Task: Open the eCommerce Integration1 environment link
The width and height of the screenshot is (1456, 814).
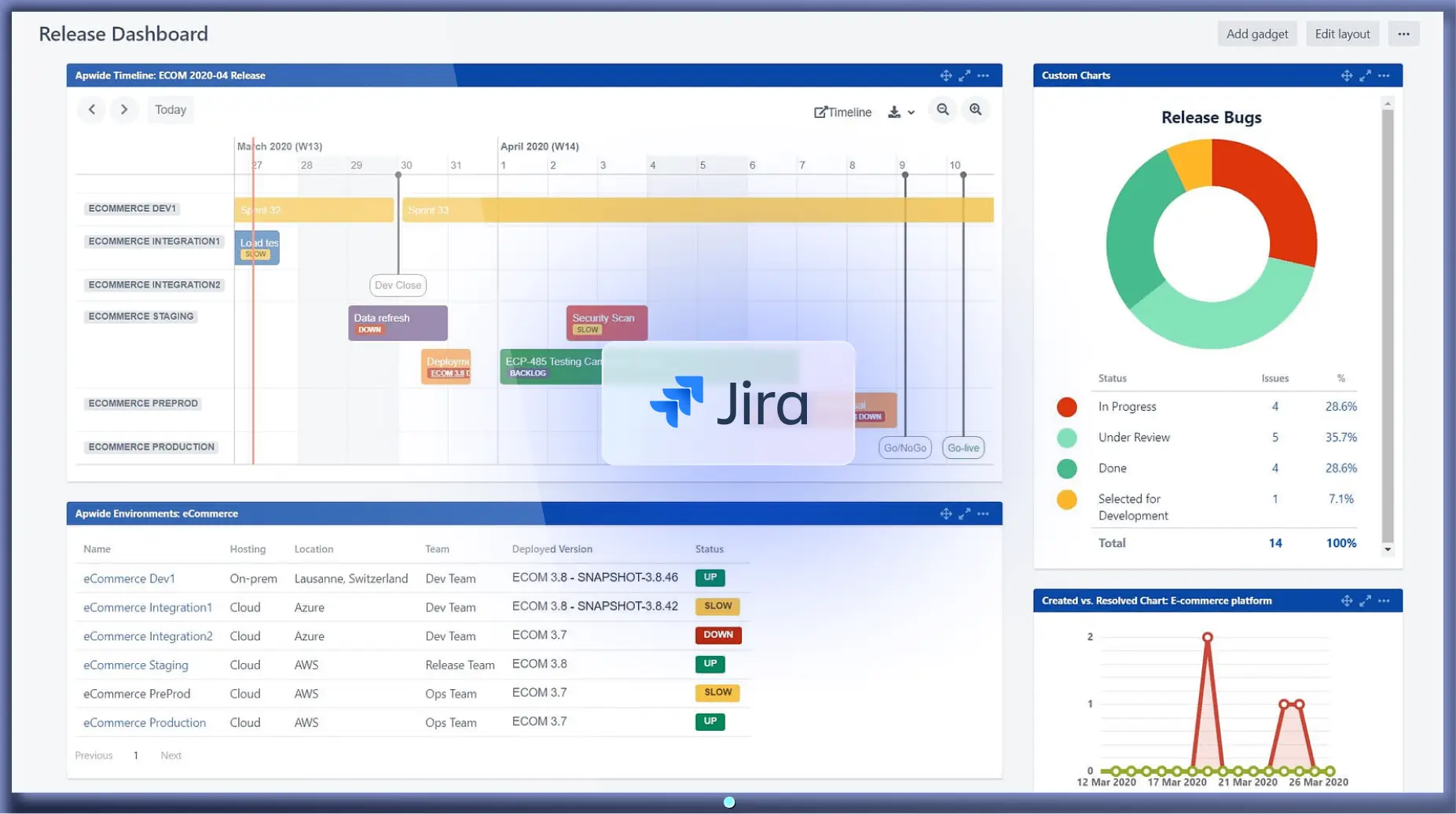Action: (x=148, y=607)
